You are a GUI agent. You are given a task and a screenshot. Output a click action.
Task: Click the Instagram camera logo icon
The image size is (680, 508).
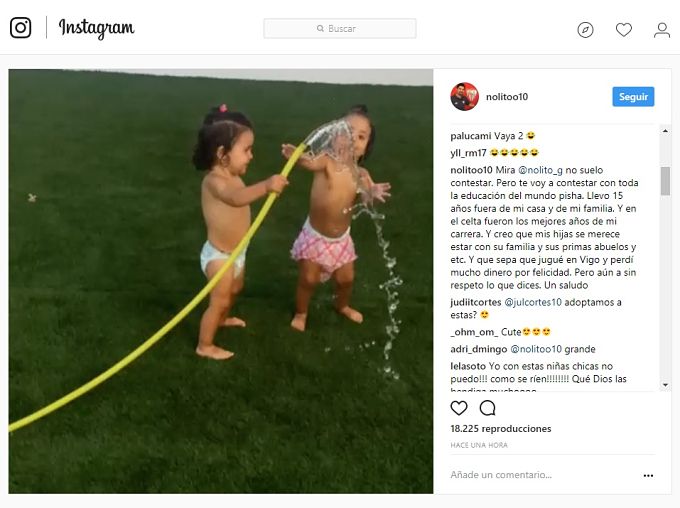click(x=20, y=28)
